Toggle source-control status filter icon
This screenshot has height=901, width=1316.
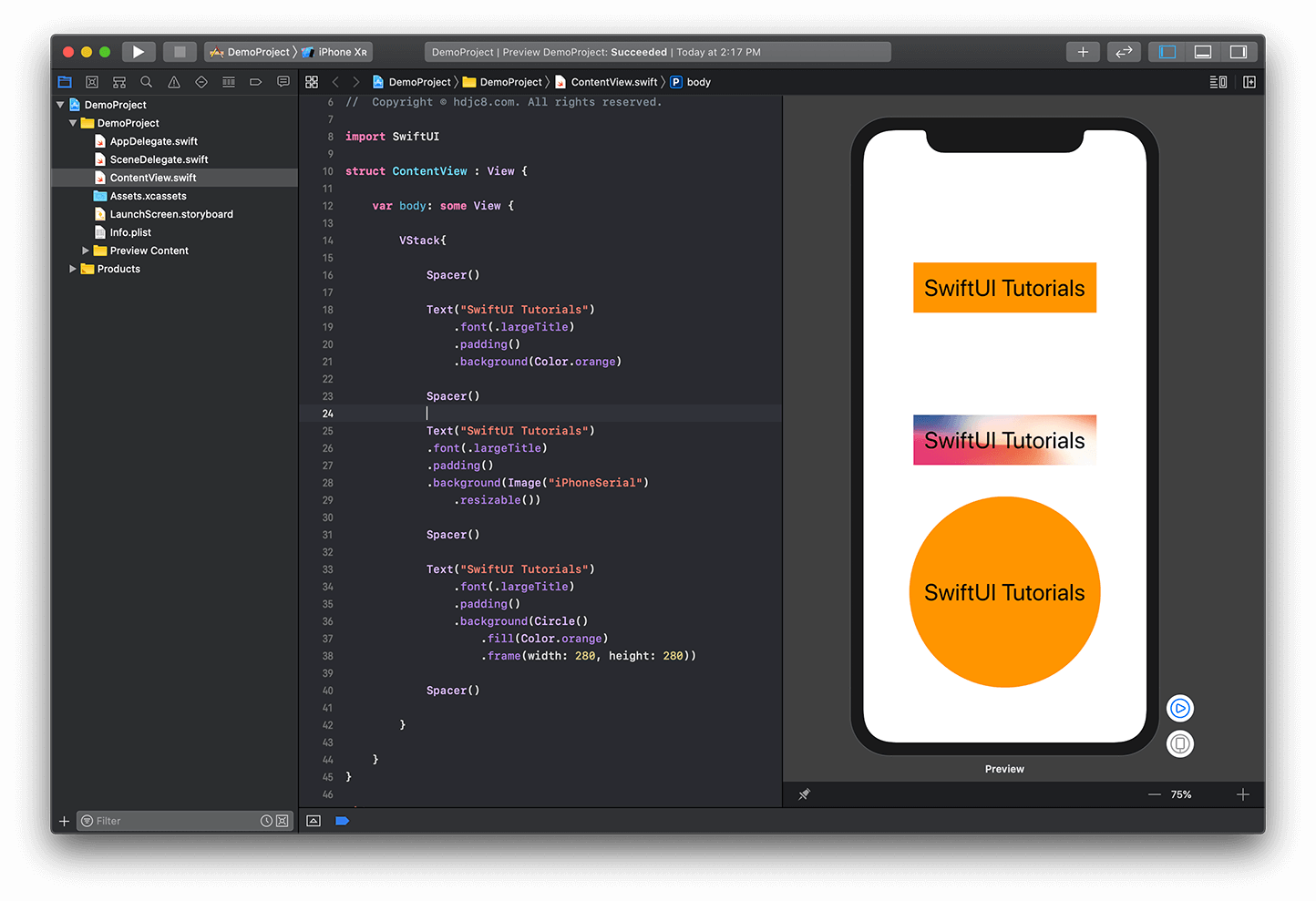(x=283, y=821)
